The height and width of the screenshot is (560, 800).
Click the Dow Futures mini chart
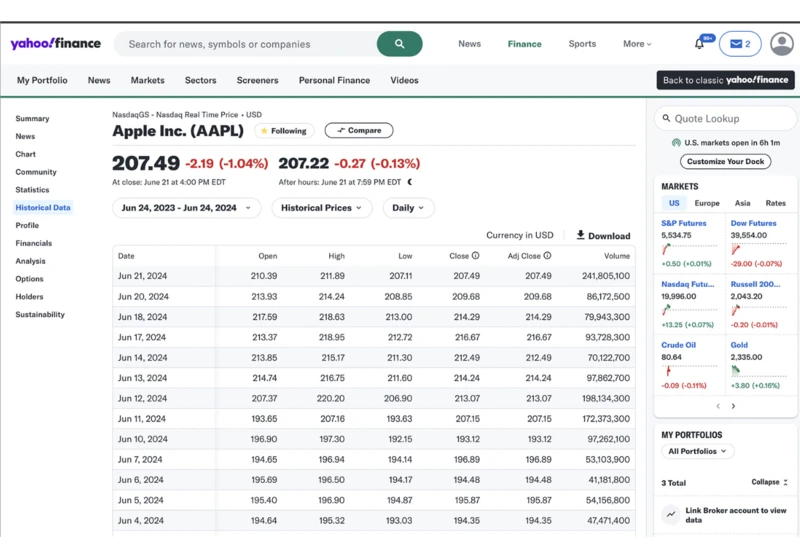[x=759, y=249]
